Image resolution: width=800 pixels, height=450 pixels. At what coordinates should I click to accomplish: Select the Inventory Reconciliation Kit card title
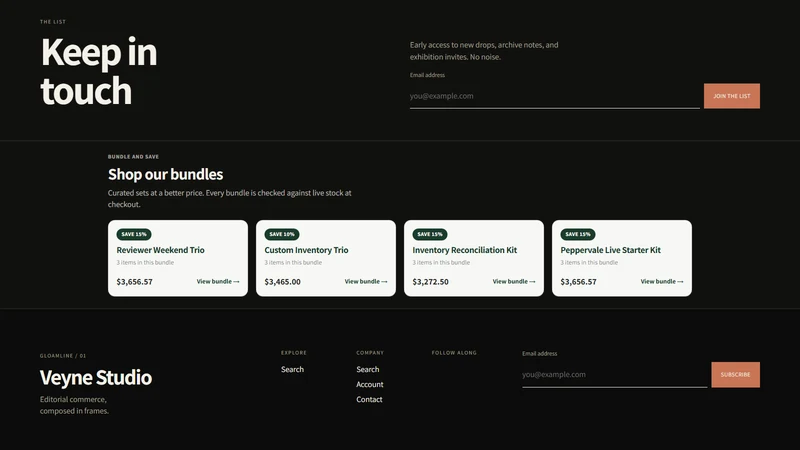(464, 250)
